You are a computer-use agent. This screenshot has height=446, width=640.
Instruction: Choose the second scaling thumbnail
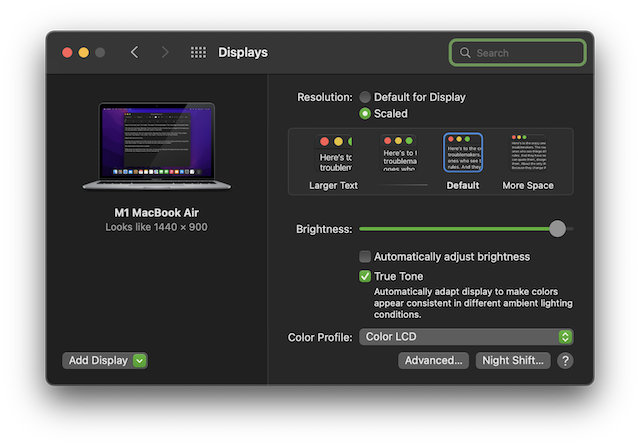399,153
